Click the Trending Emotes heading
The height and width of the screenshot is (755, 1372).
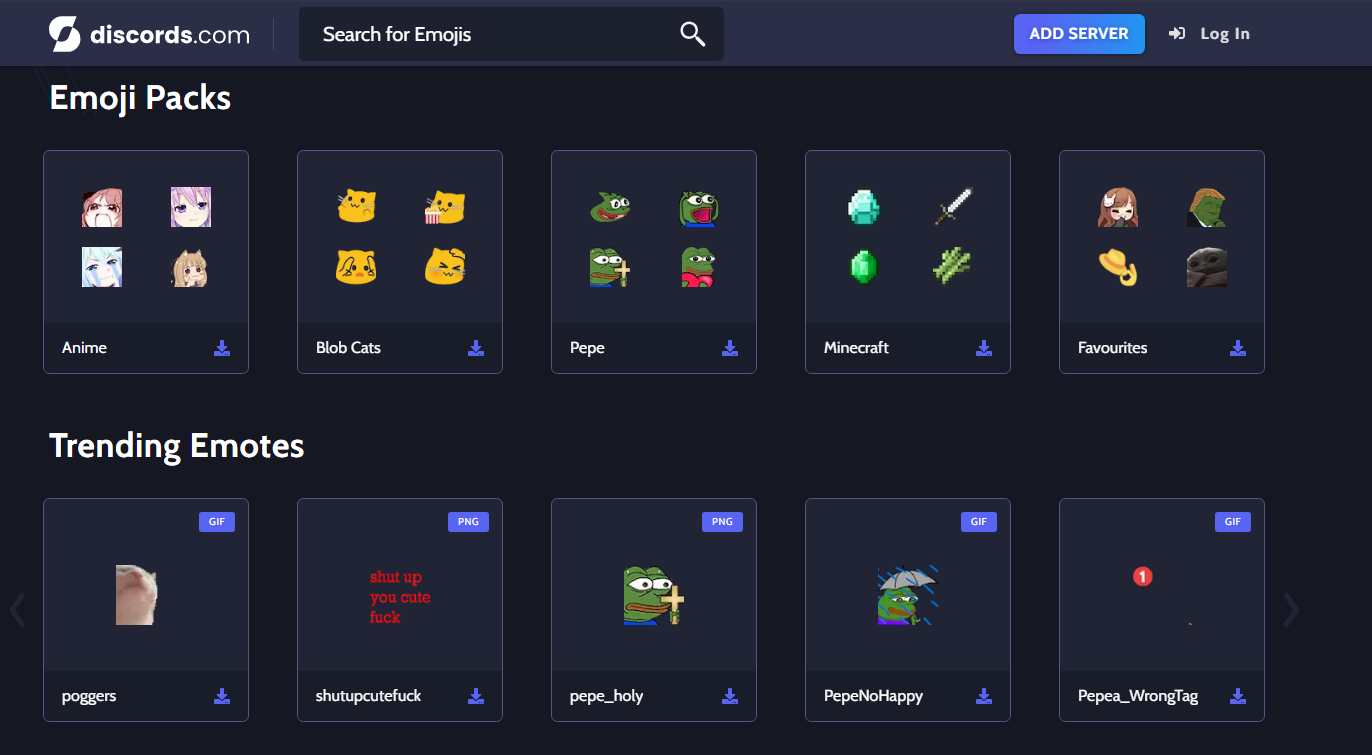tap(177, 446)
